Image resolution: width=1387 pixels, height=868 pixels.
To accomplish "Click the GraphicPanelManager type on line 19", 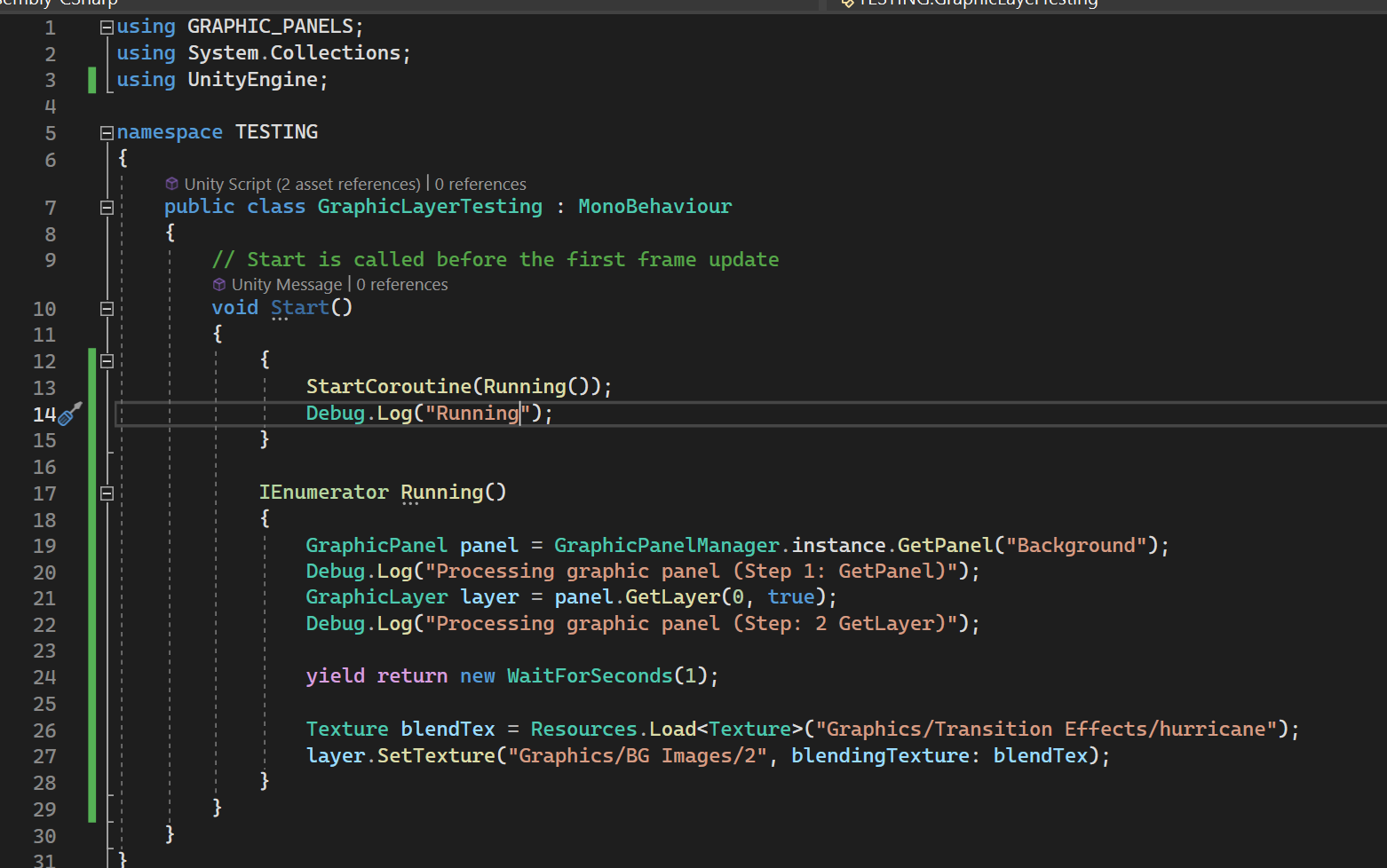I will pyautogui.click(x=666, y=545).
